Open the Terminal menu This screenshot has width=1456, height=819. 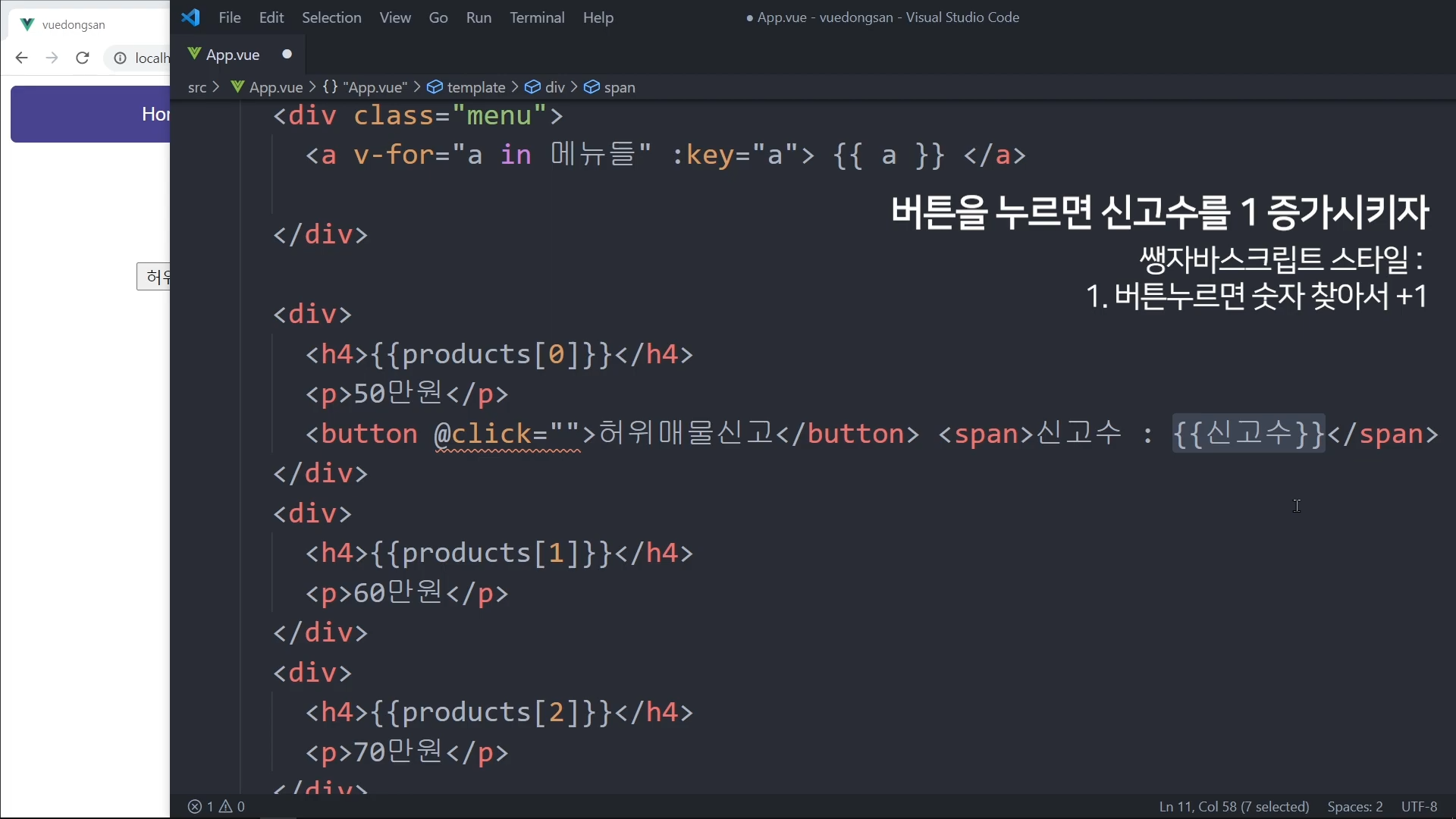tap(537, 17)
